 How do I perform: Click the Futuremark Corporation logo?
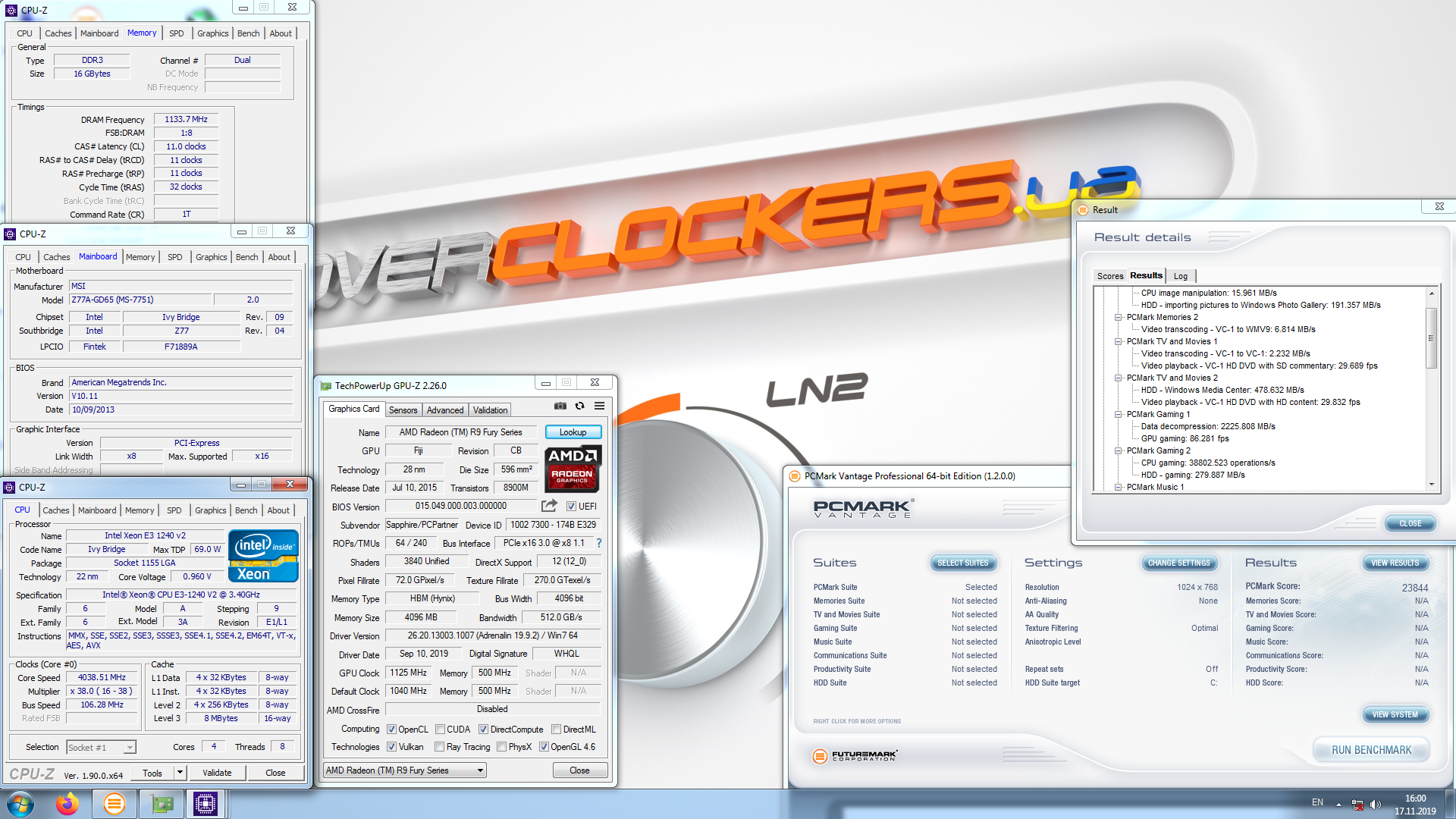coord(855,756)
